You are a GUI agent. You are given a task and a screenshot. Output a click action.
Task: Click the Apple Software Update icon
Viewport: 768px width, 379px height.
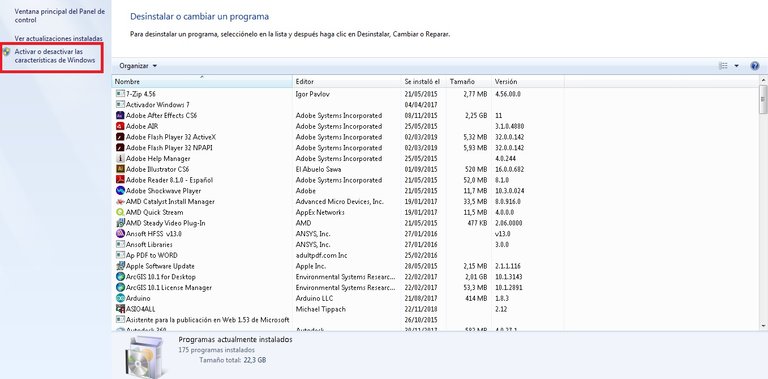tap(120, 266)
